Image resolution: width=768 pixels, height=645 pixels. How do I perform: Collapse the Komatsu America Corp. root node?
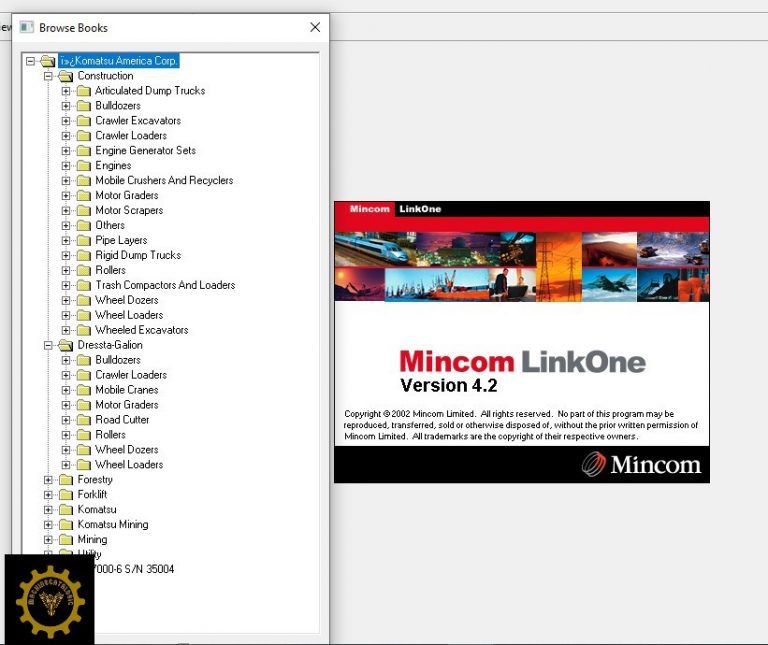pos(30,61)
